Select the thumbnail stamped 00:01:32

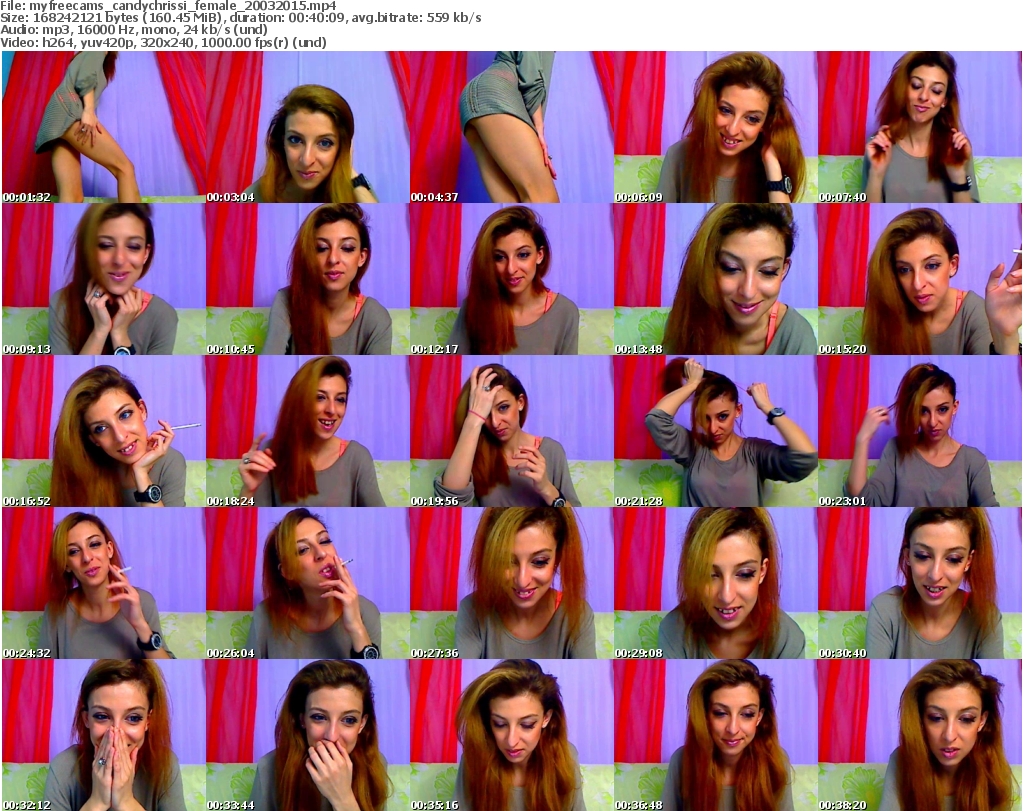[x=104, y=127]
